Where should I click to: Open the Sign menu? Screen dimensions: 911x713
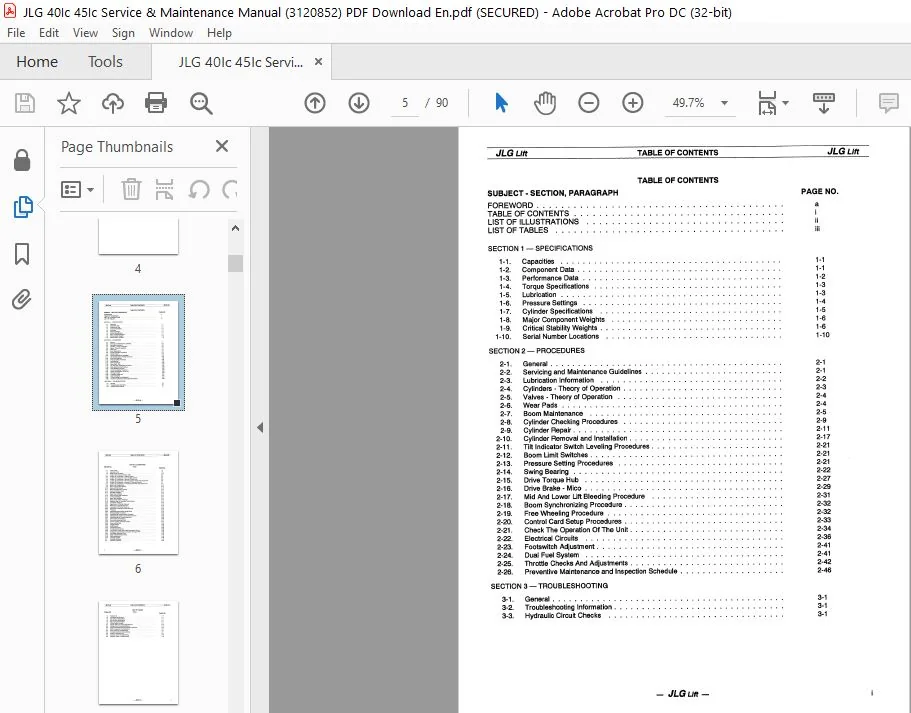click(x=123, y=33)
